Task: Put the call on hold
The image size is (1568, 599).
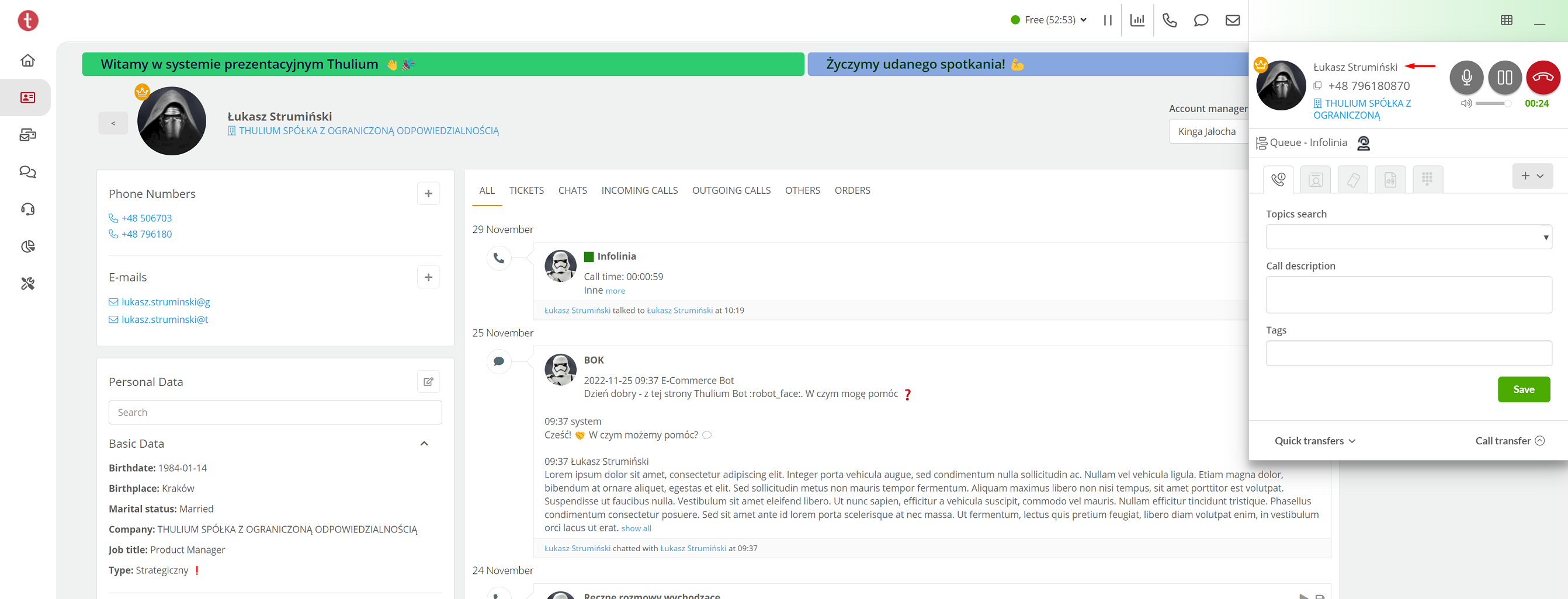Action: [x=1505, y=77]
